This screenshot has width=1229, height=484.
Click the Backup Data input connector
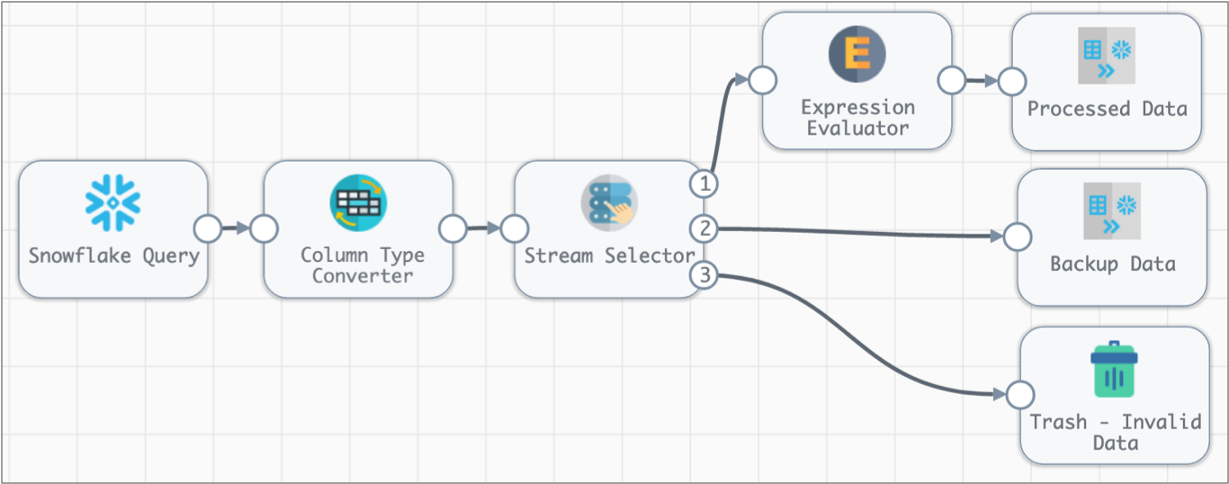(1018, 237)
